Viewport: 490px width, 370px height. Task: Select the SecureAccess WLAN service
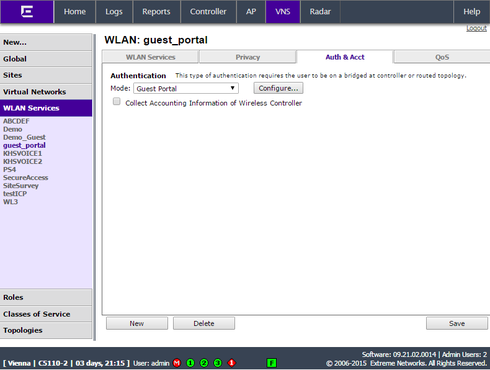[x=26, y=177]
